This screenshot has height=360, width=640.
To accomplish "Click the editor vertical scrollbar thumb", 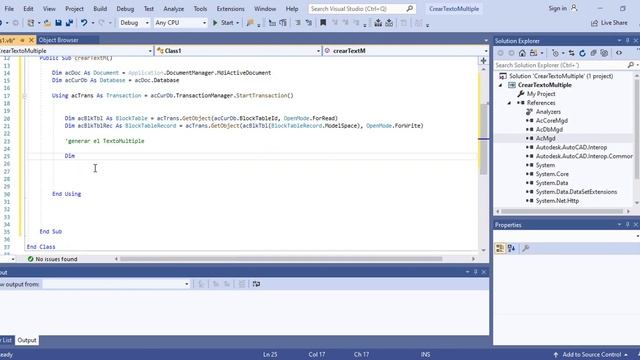I will pyautogui.click(x=483, y=139).
